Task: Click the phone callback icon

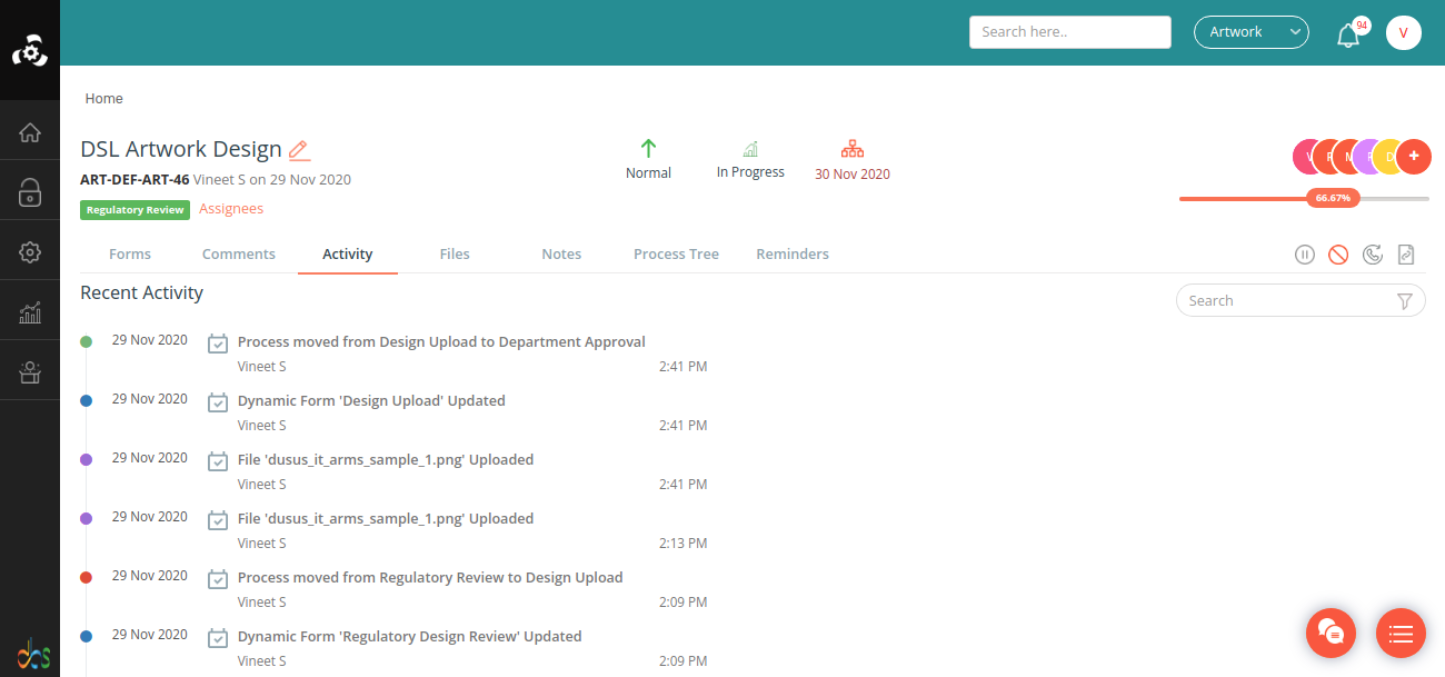Action: tap(1372, 254)
